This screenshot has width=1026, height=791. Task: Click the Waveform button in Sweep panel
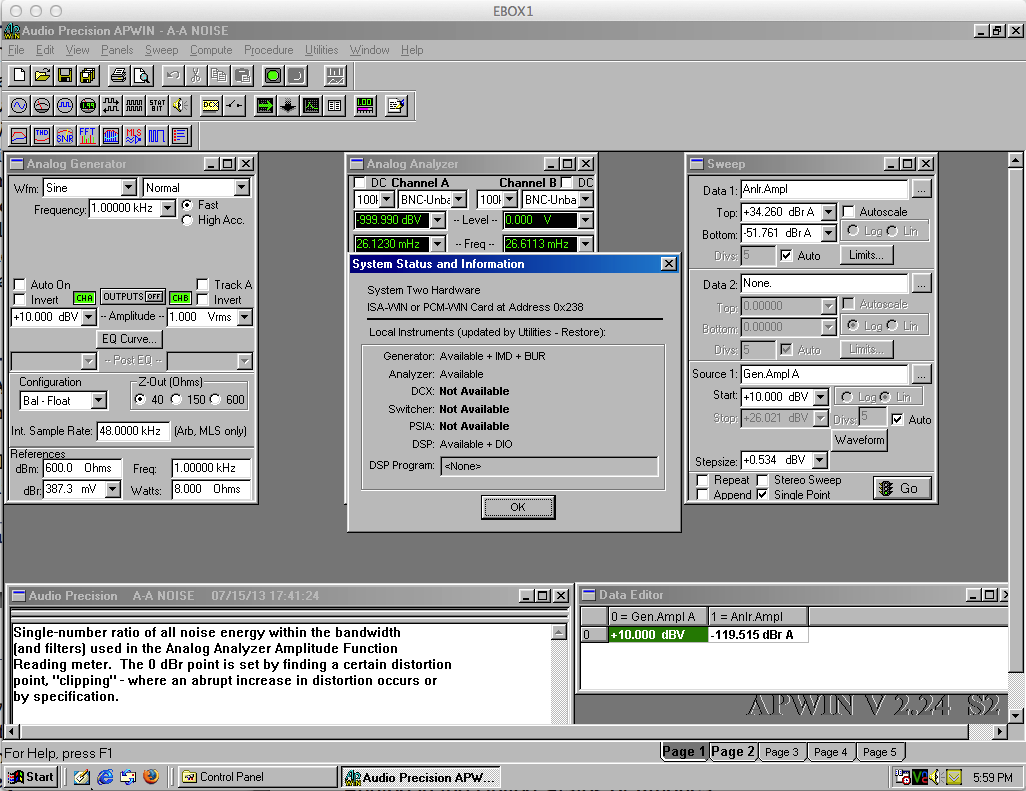click(x=860, y=440)
